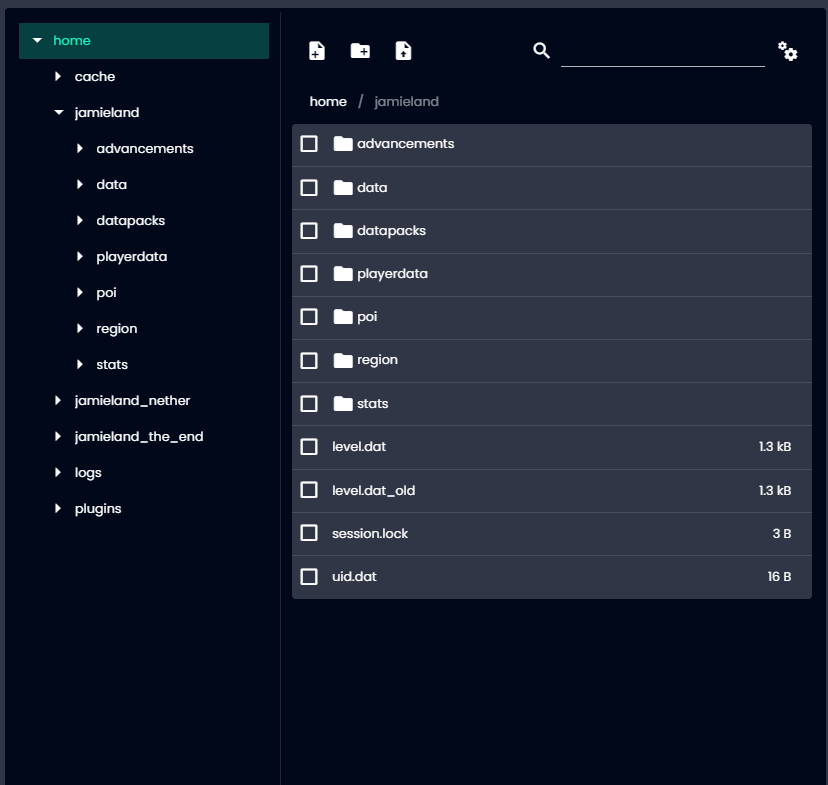This screenshot has width=828, height=785.
Task: Click the stats folder icon in file list
Action: (343, 404)
